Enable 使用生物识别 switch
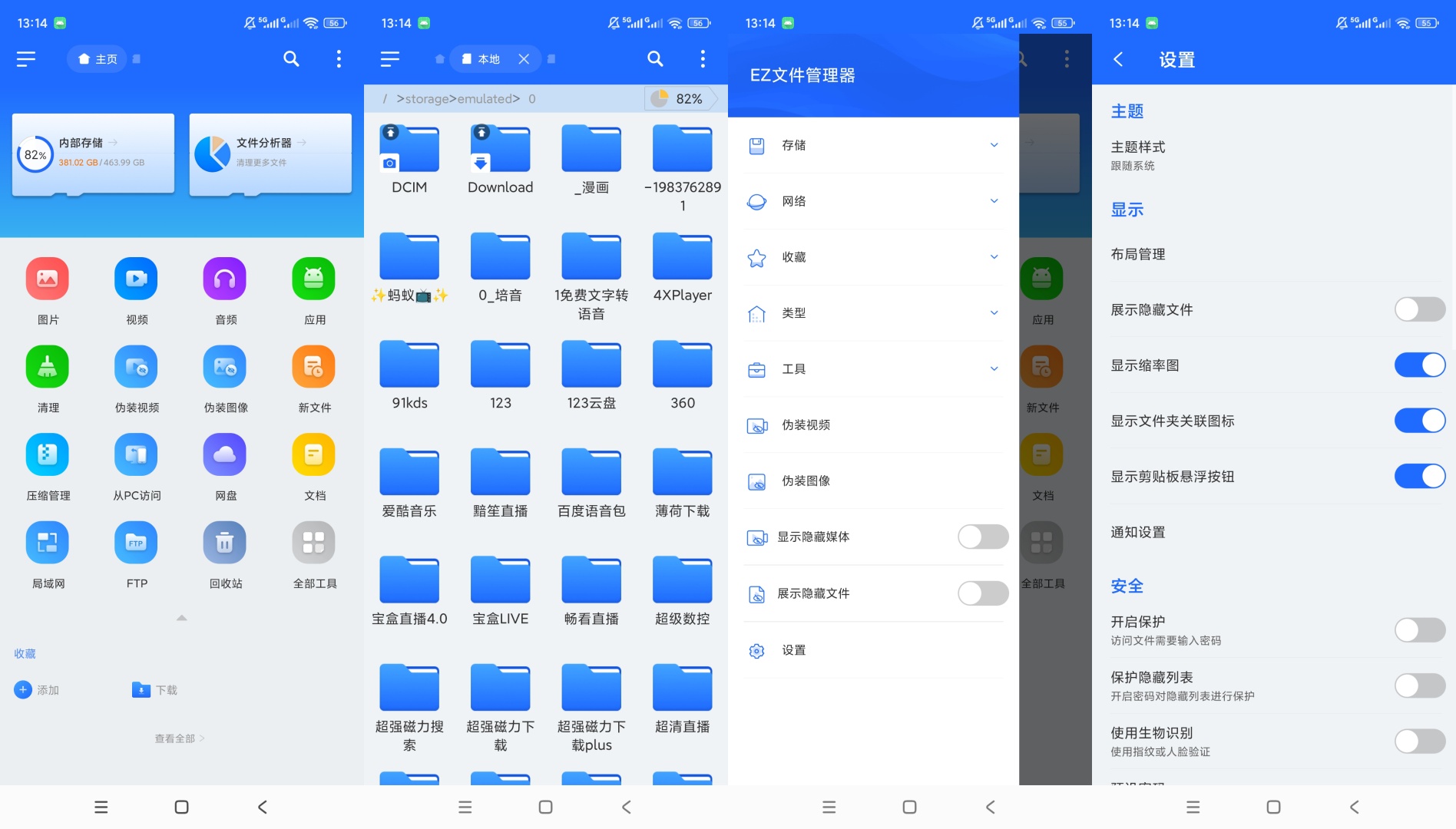 point(1420,741)
